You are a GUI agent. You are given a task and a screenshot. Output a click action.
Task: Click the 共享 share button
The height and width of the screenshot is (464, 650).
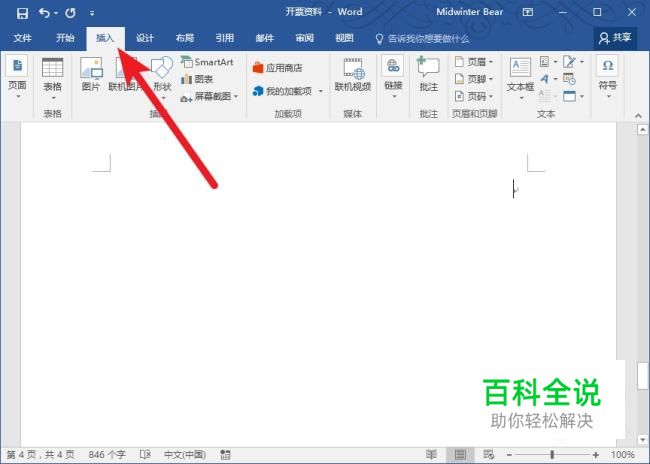[x=615, y=38]
